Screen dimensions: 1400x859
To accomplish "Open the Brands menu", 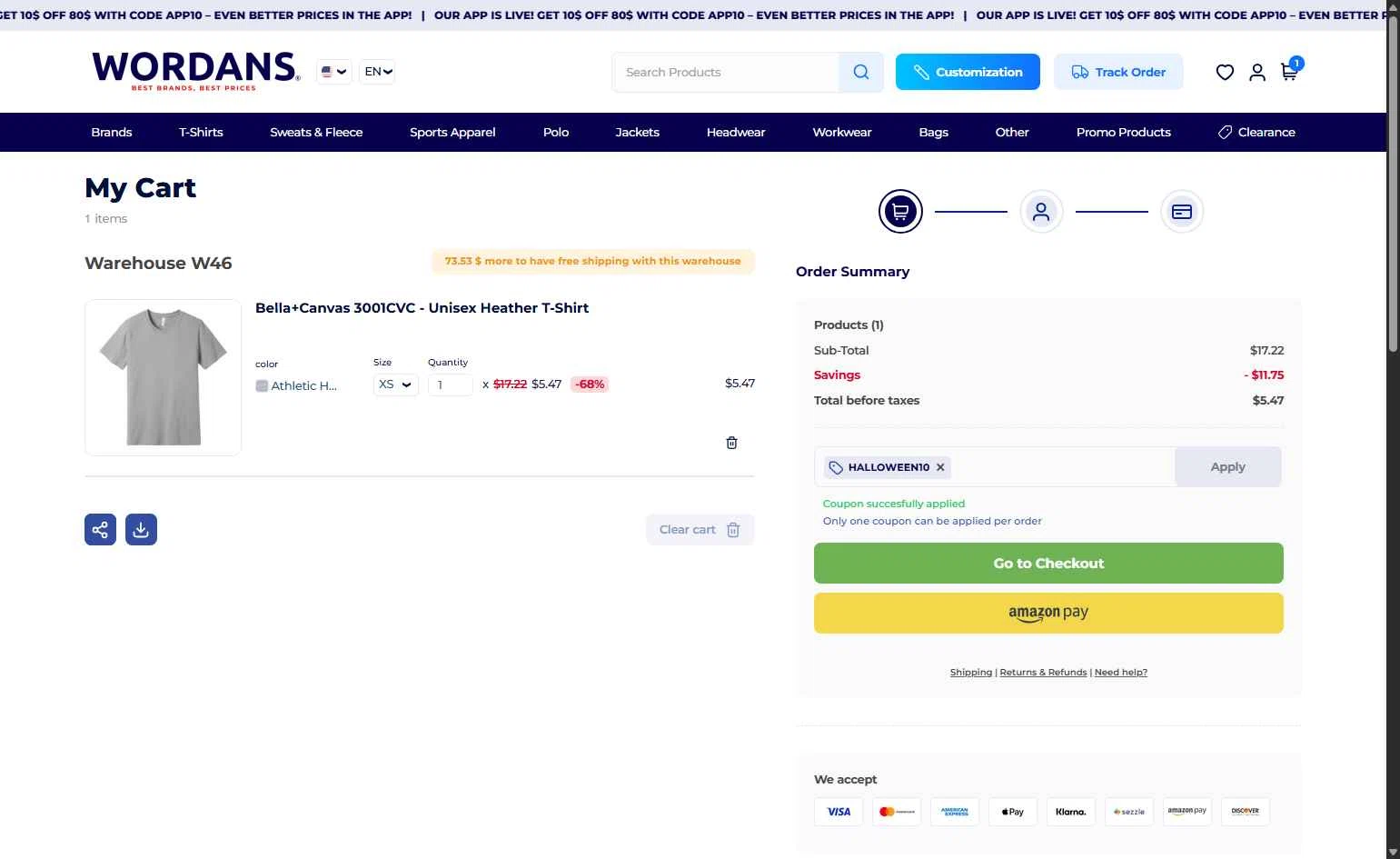I will coord(112,132).
